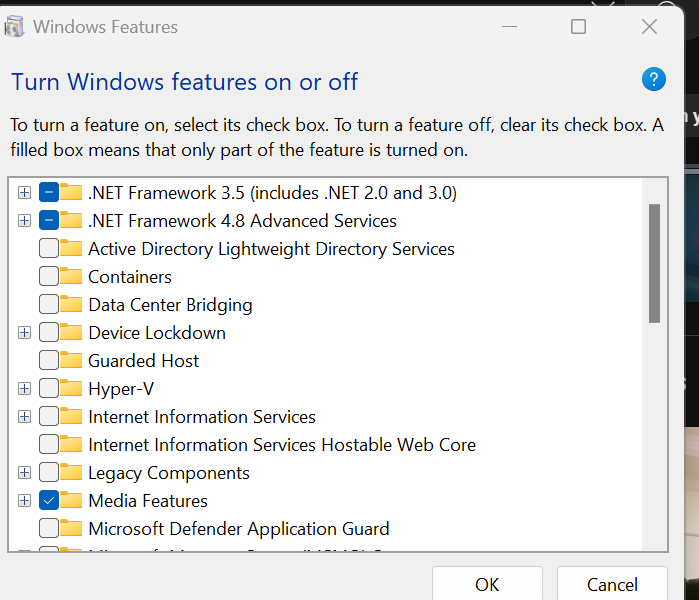The image size is (699, 600).
Task: Select .NET Framework 4.8 Advanced Services label
Action: (x=243, y=221)
